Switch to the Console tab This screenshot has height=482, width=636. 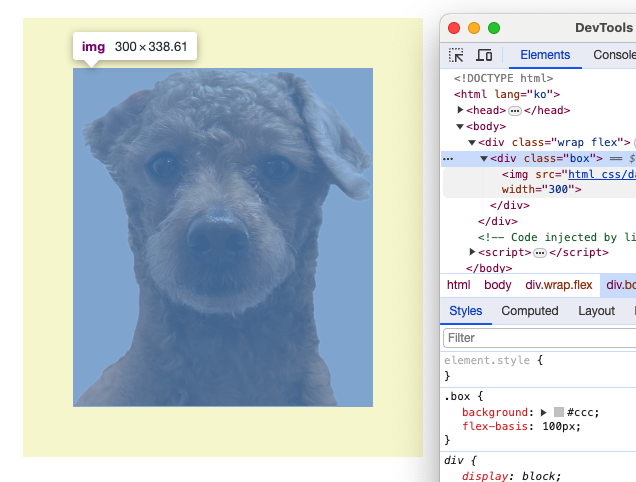[614, 55]
